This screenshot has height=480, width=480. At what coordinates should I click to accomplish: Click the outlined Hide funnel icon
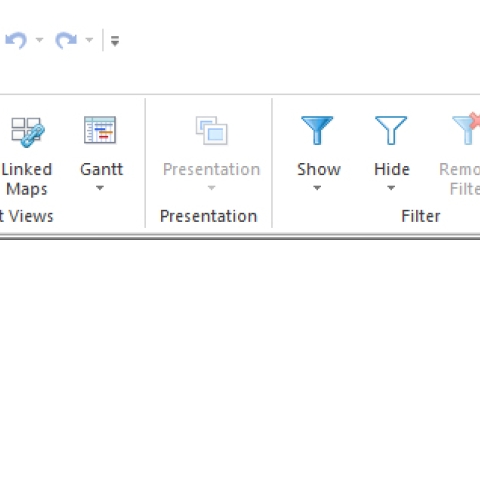391,130
